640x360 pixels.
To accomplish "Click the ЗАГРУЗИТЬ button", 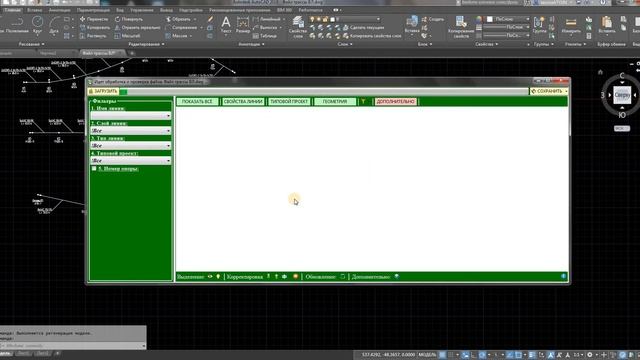I will click(x=103, y=91).
